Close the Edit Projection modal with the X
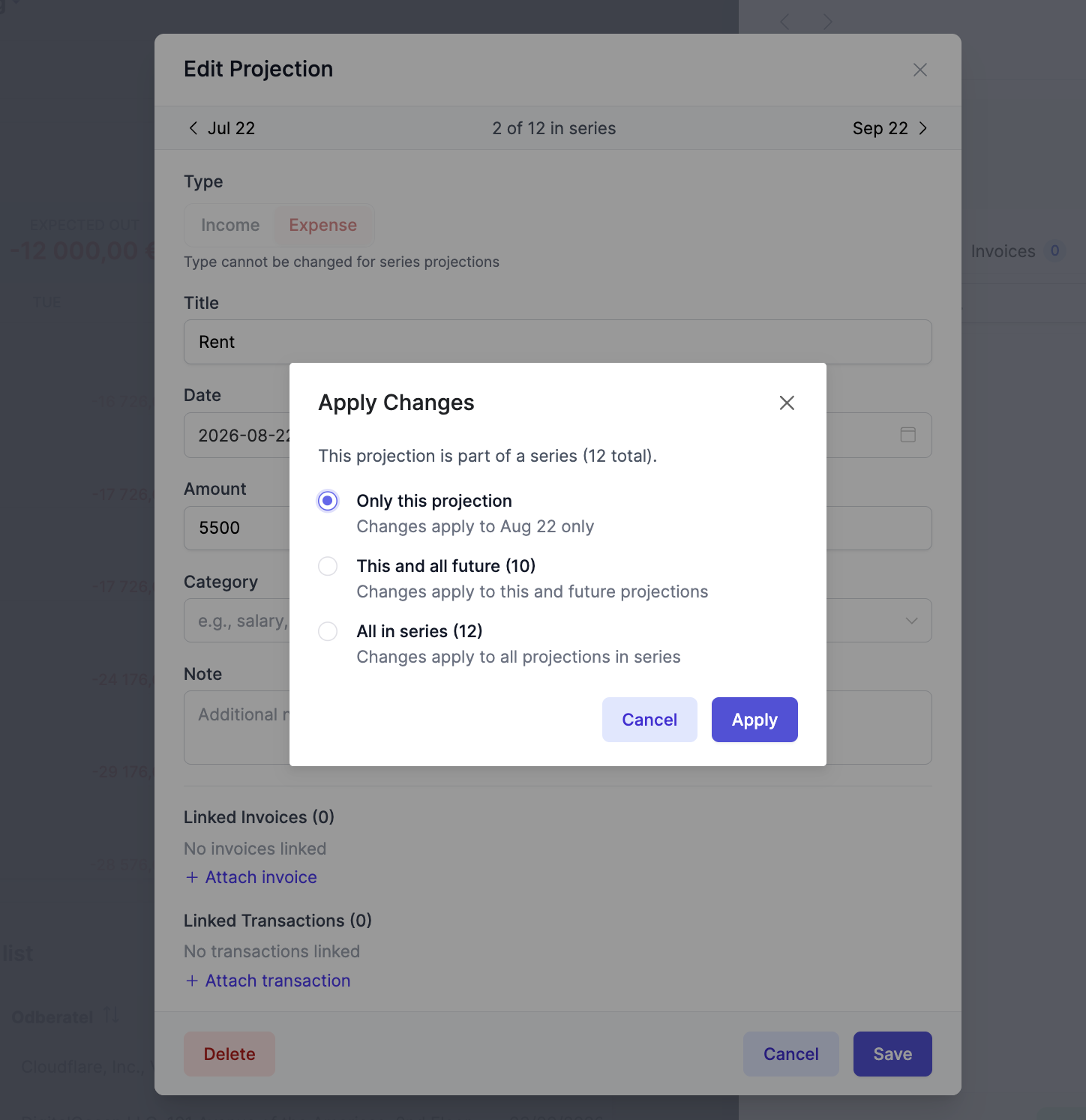Image resolution: width=1086 pixels, height=1120 pixels. click(x=919, y=69)
